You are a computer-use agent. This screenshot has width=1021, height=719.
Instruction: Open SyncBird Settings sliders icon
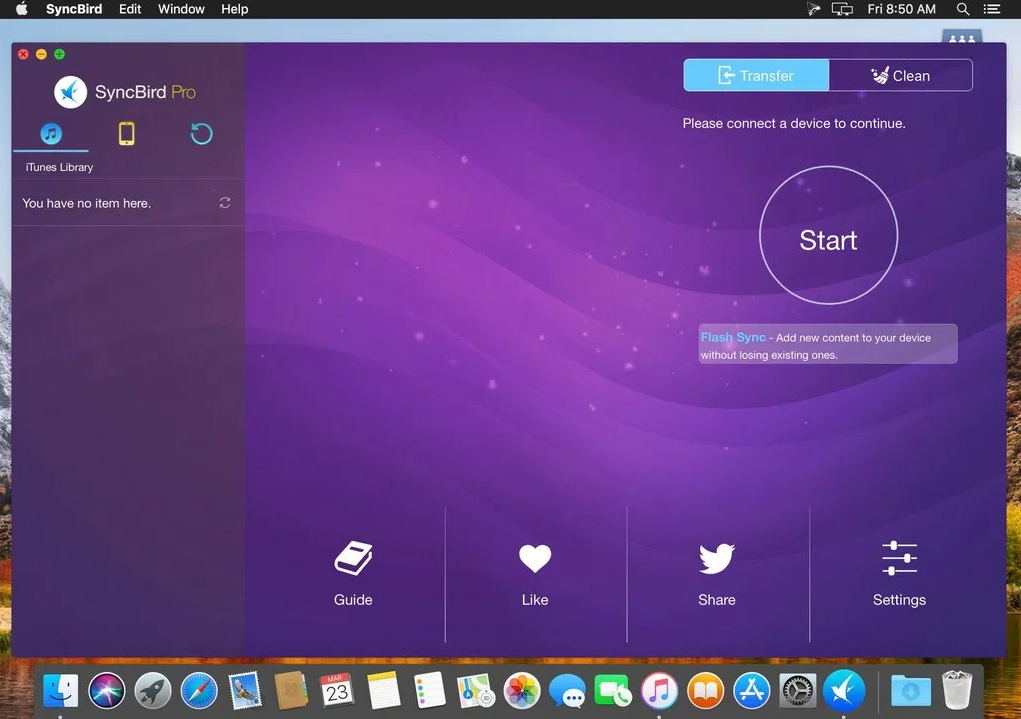(x=898, y=558)
